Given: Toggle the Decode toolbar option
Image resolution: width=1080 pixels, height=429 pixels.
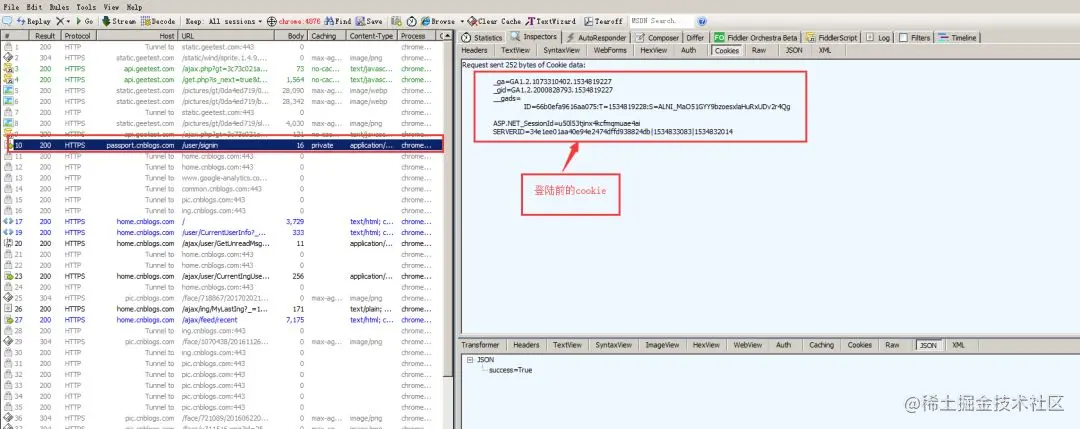Looking at the screenshot, I should [x=158, y=21].
